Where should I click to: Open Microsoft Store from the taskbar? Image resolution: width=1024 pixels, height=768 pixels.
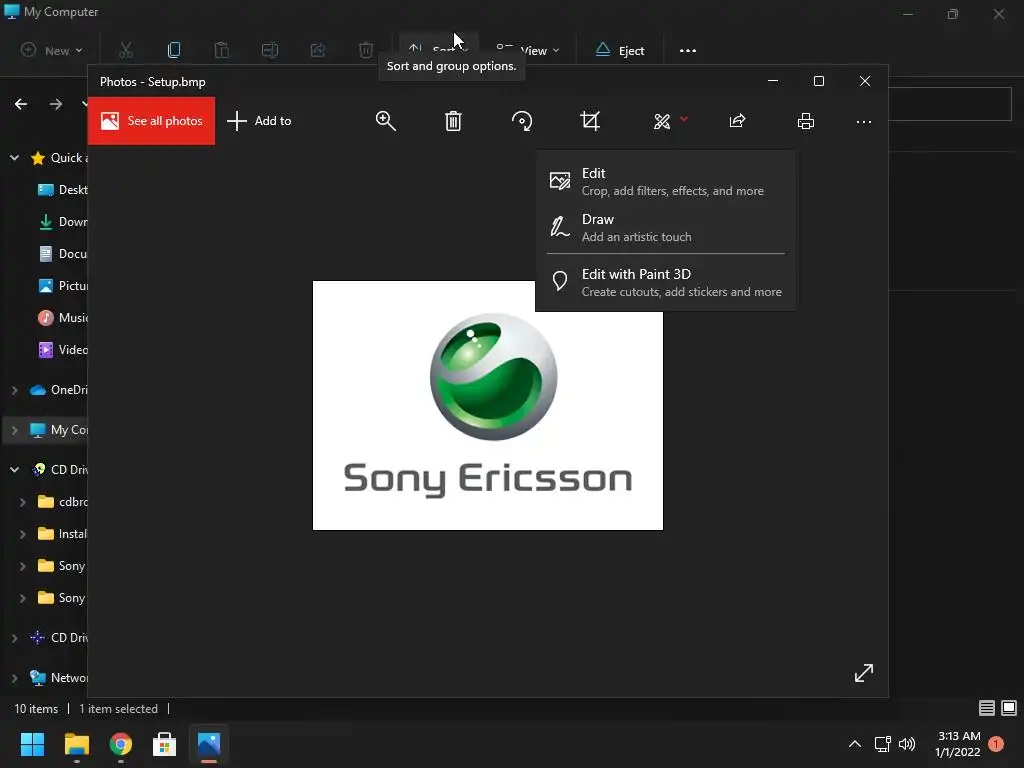click(165, 744)
